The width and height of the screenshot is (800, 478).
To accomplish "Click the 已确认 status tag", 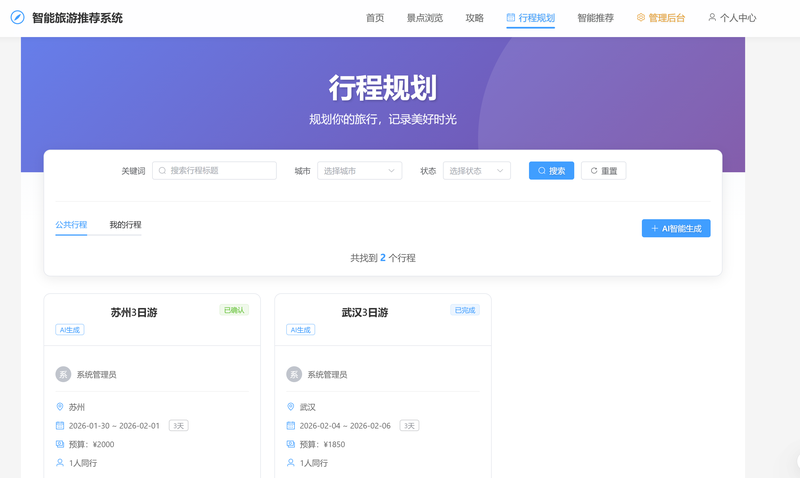I will click(234, 310).
